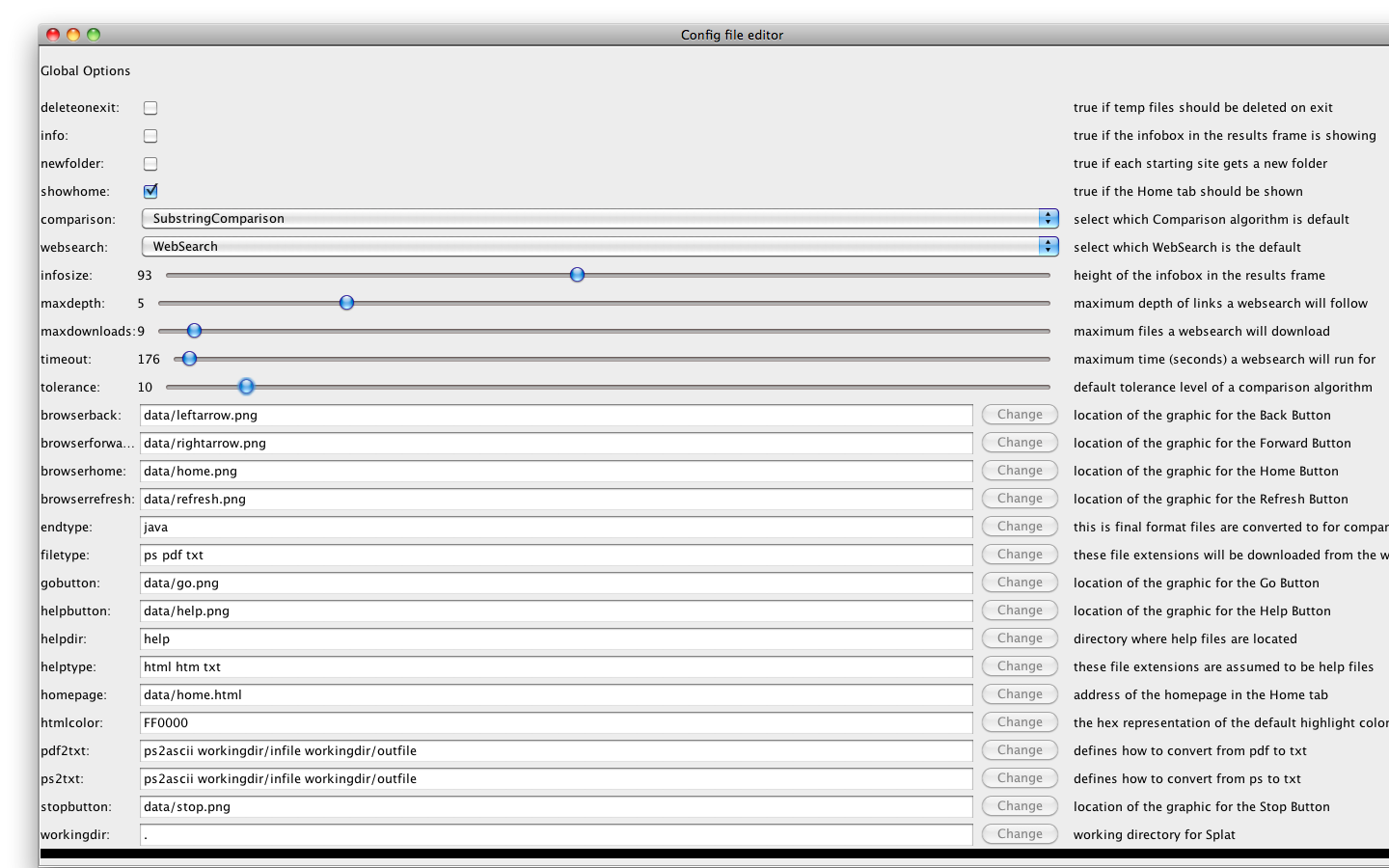The height and width of the screenshot is (868, 1389).
Task: Click the timeout value 176
Action: pyautogui.click(x=149, y=360)
